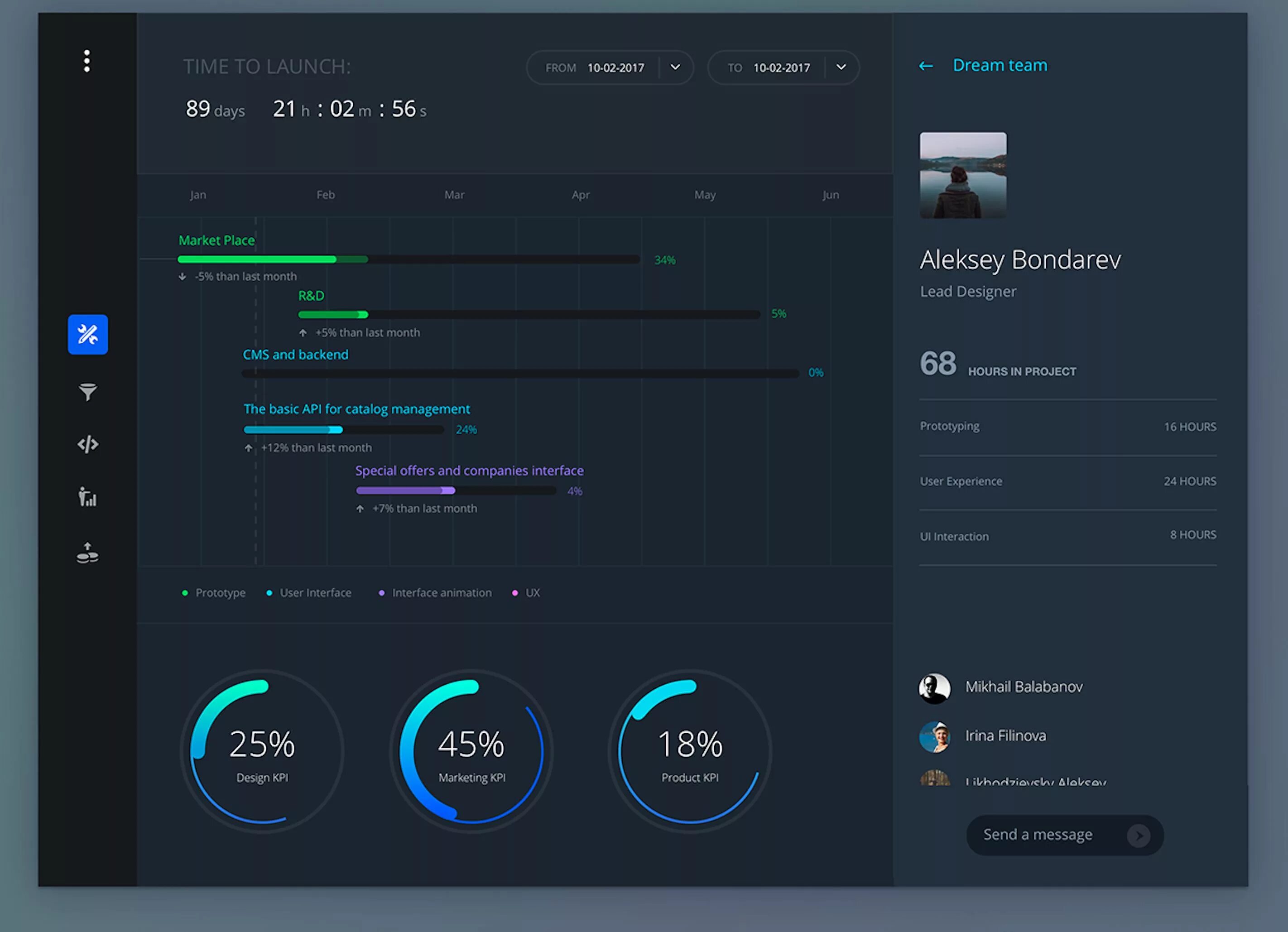Select Mikhail Balabanov in the team list

[x=1024, y=687]
